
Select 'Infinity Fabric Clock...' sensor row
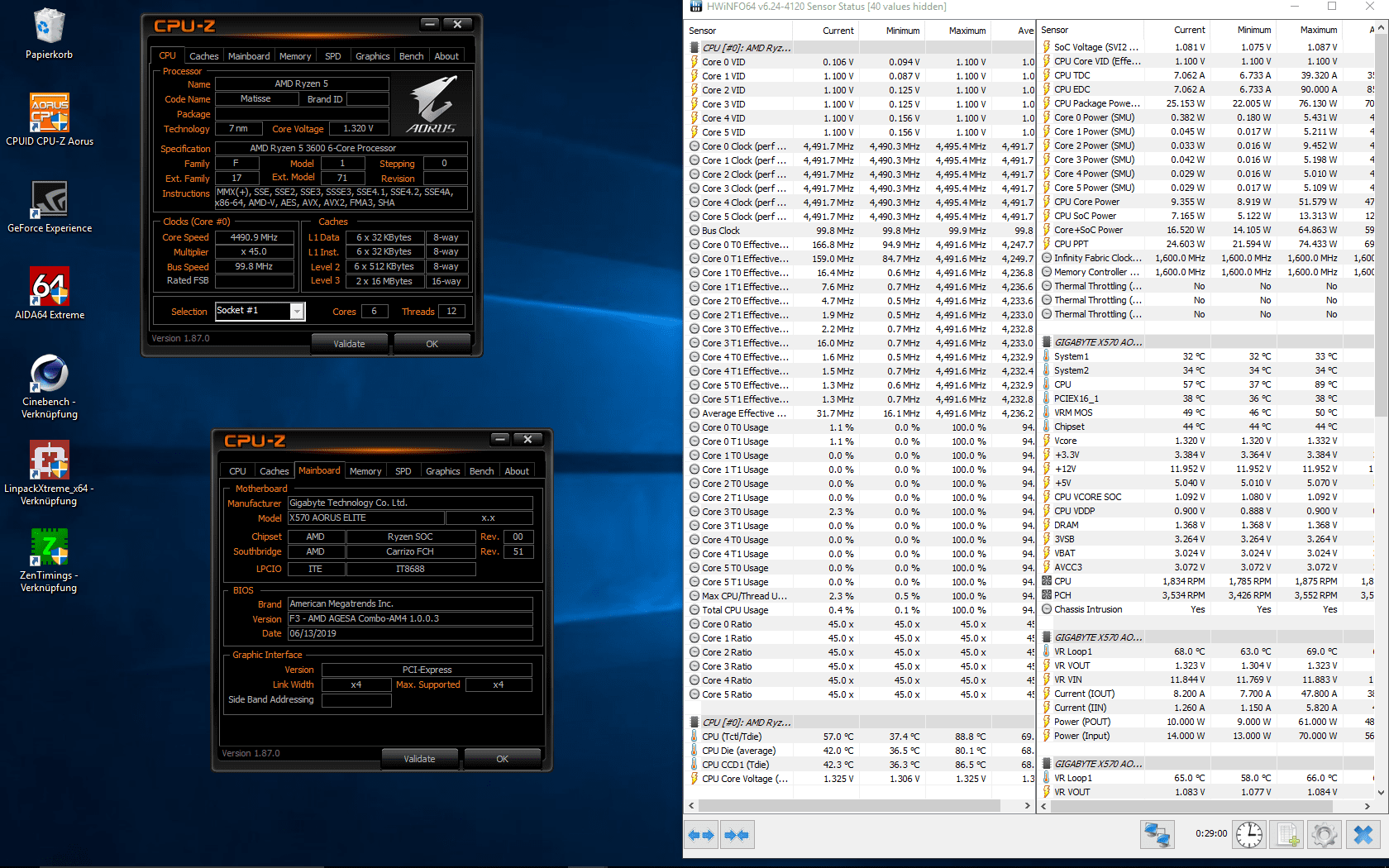click(1207, 258)
